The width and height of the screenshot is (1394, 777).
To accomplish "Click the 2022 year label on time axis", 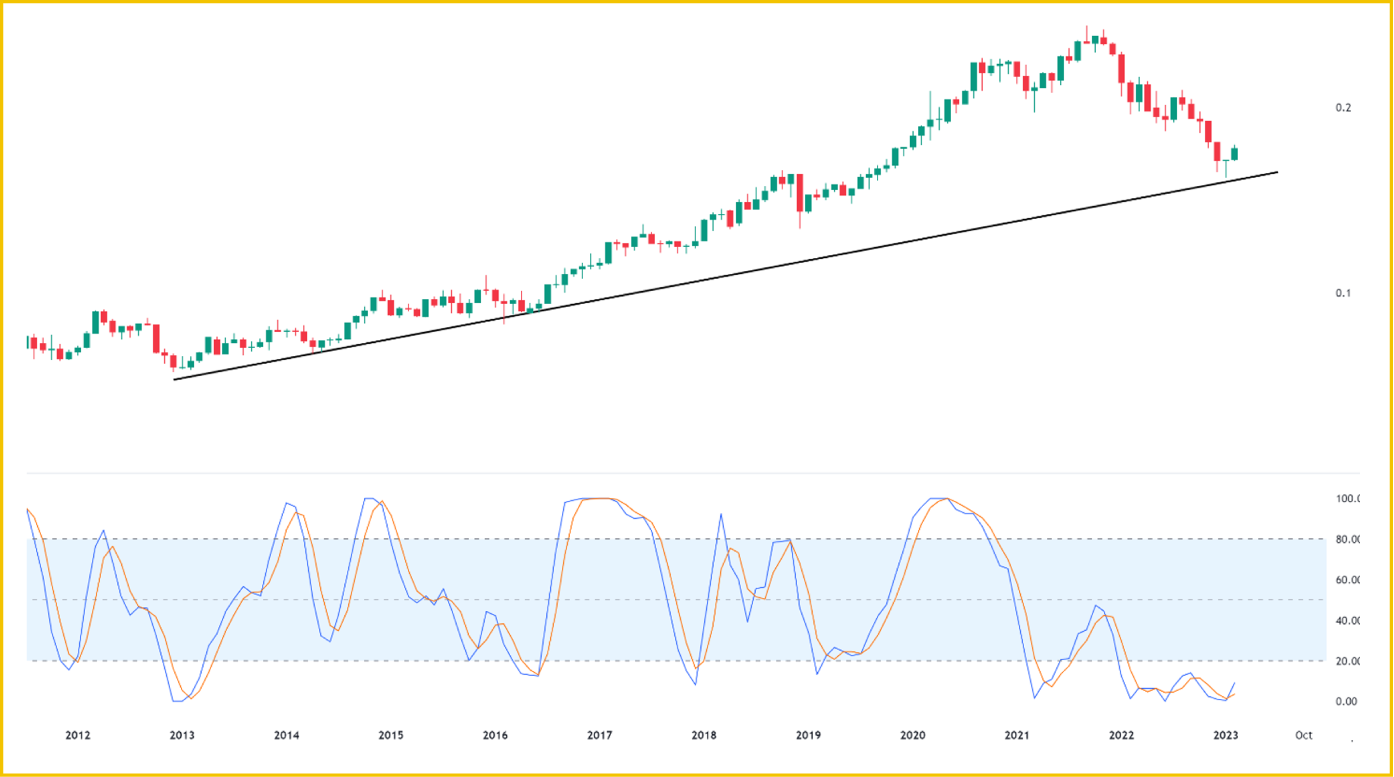I will [x=1121, y=735].
